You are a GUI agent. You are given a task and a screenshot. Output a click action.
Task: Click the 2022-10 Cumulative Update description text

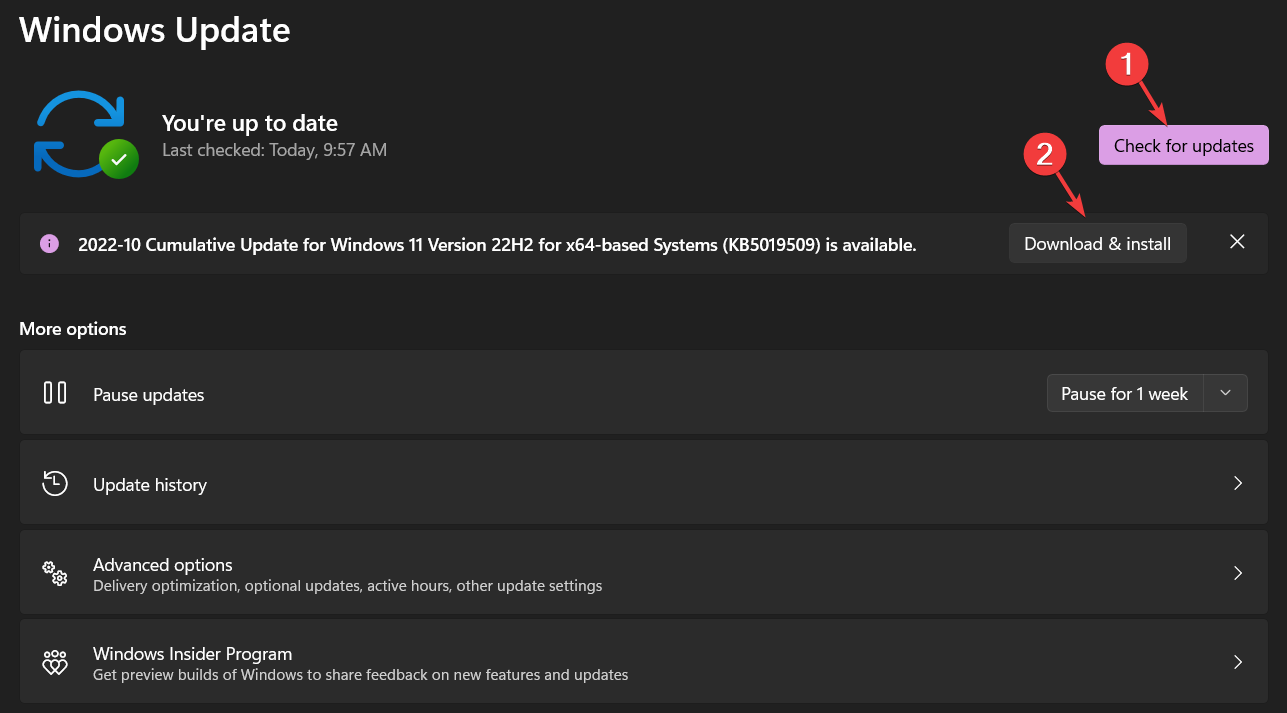coord(497,244)
